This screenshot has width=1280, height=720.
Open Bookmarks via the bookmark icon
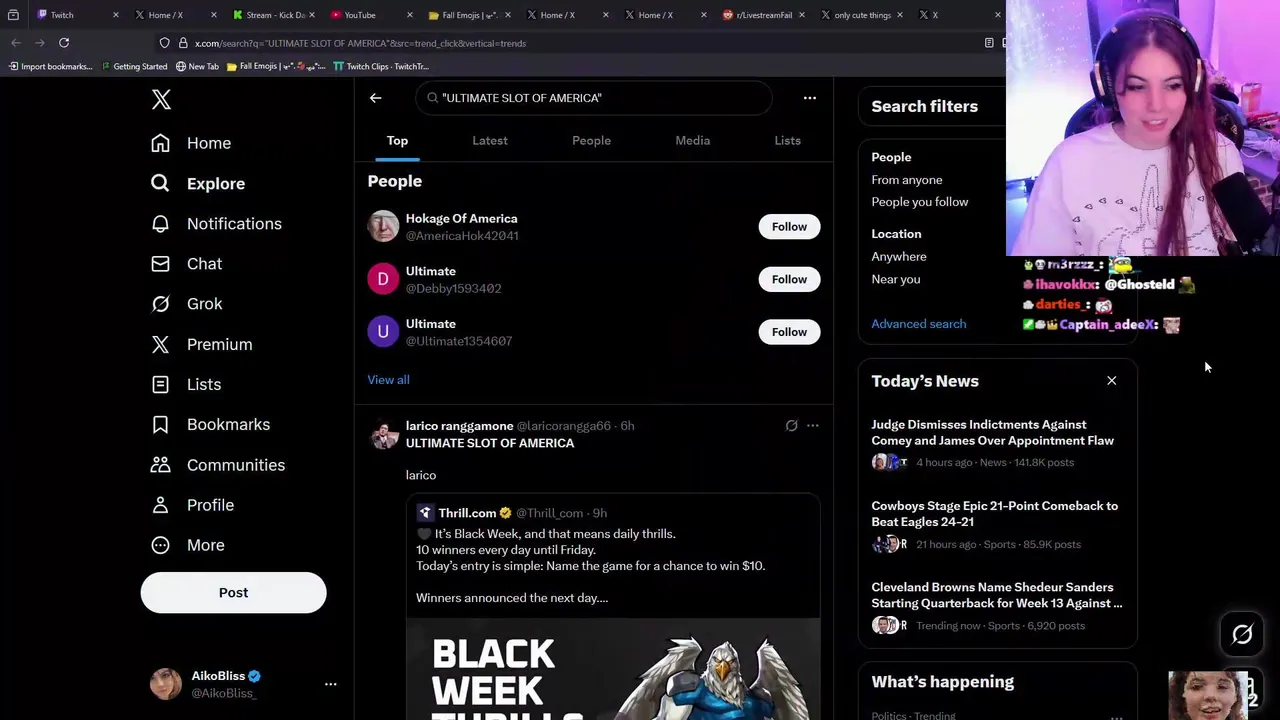pyautogui.click(x=160, y=424)
